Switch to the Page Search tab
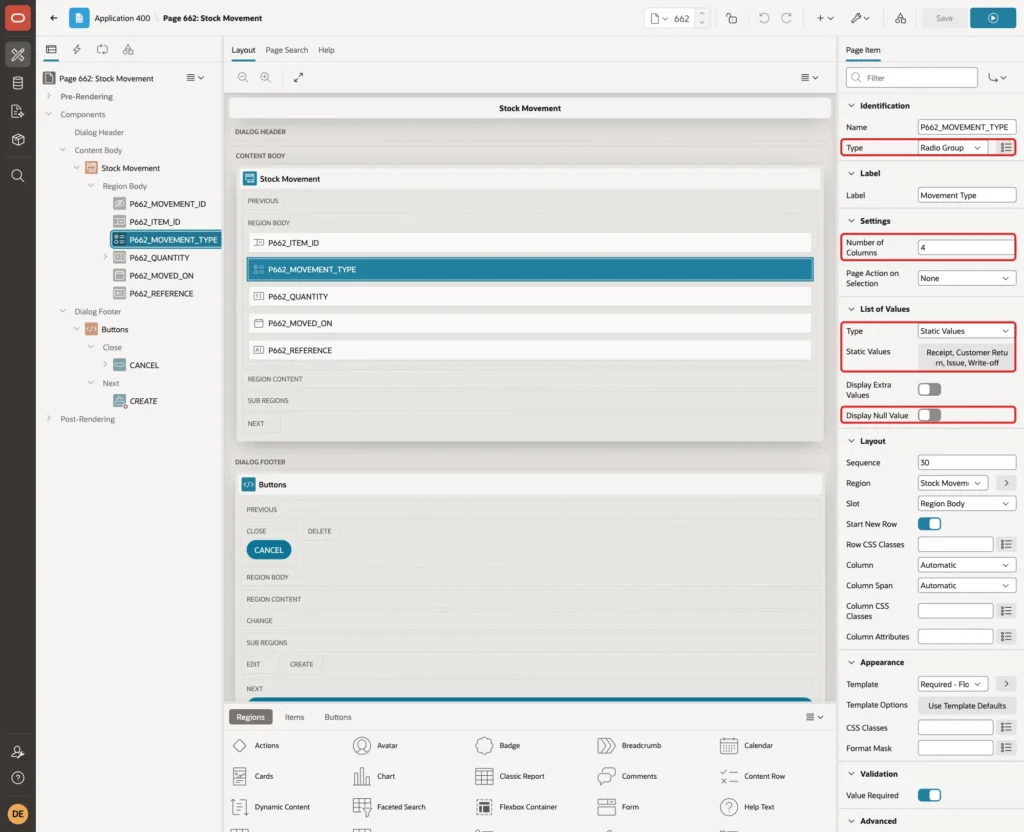 (x=286, y=50)
